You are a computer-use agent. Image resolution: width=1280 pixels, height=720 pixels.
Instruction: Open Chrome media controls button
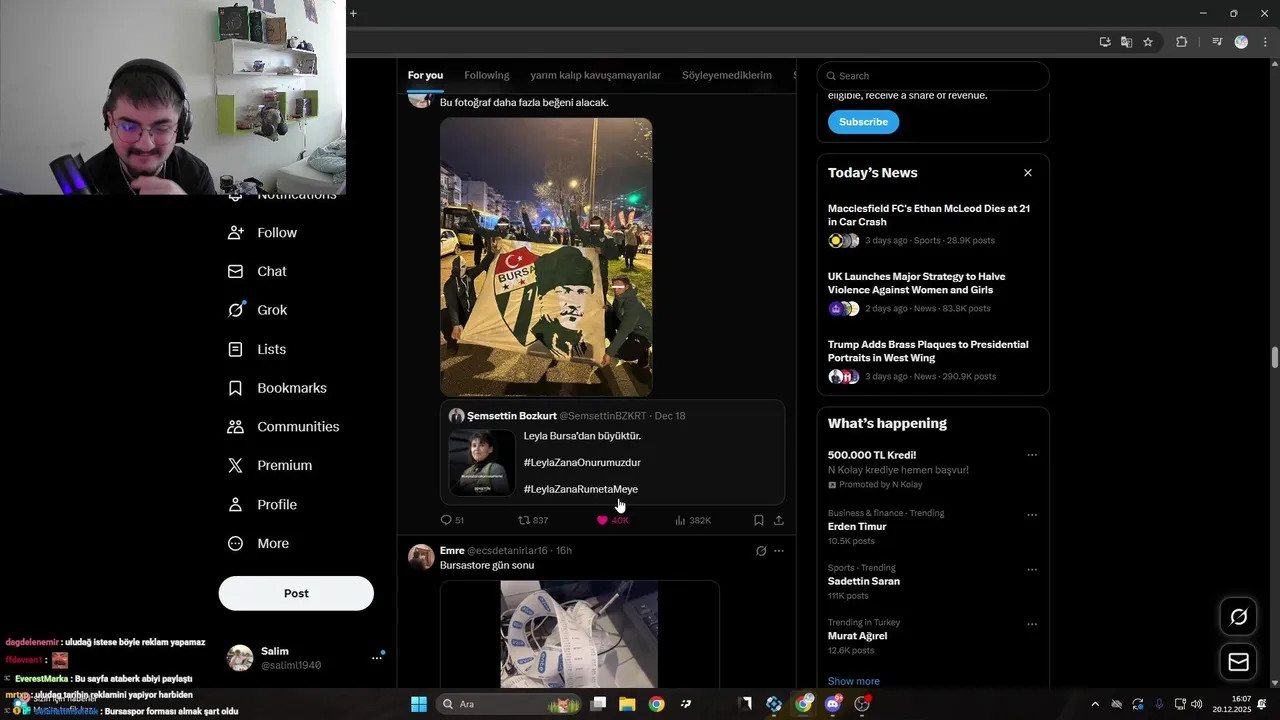(x=1217, y=42)
